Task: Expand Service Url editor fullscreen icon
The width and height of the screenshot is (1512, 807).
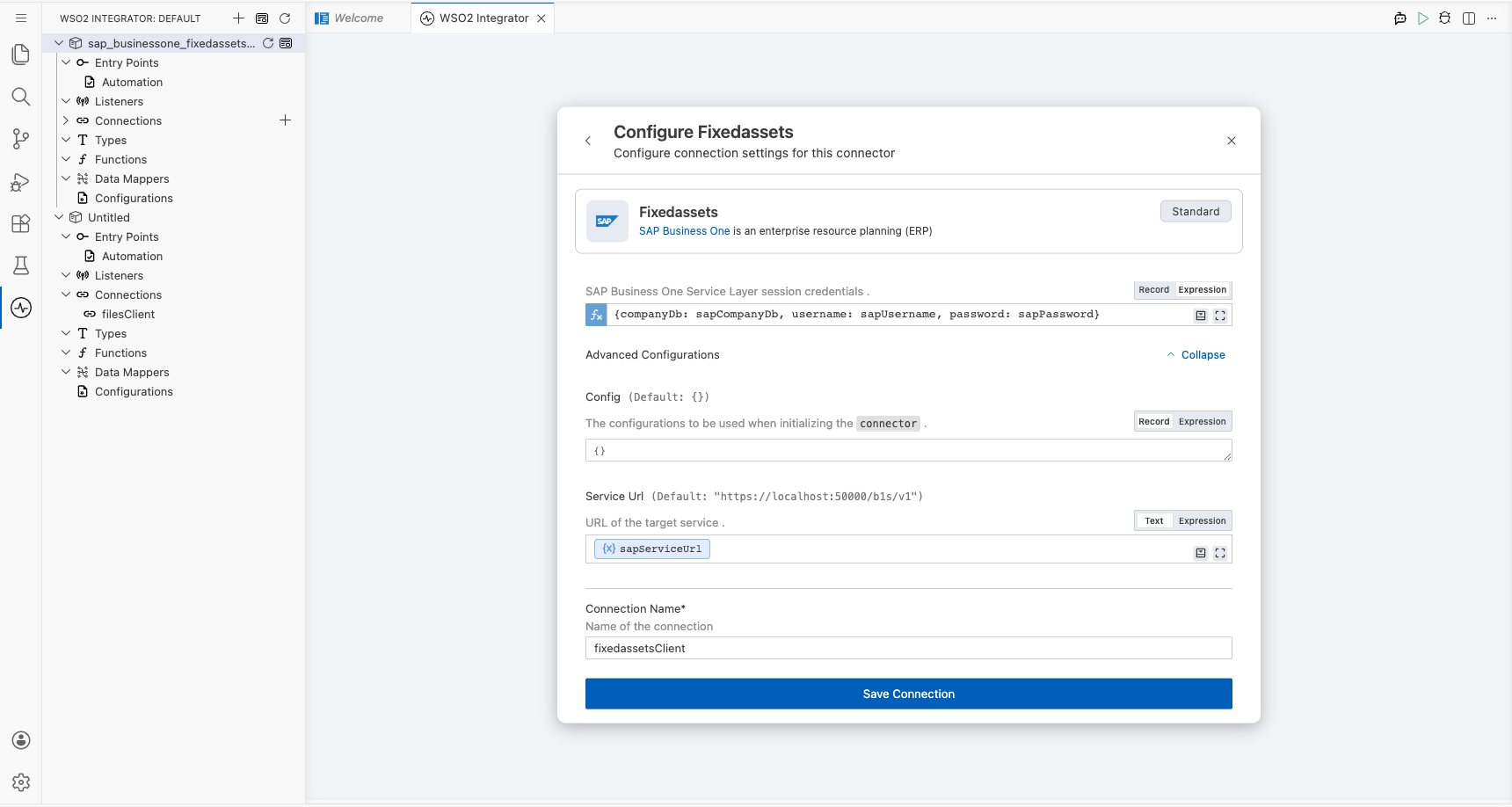Action: tap(1220, 553)
